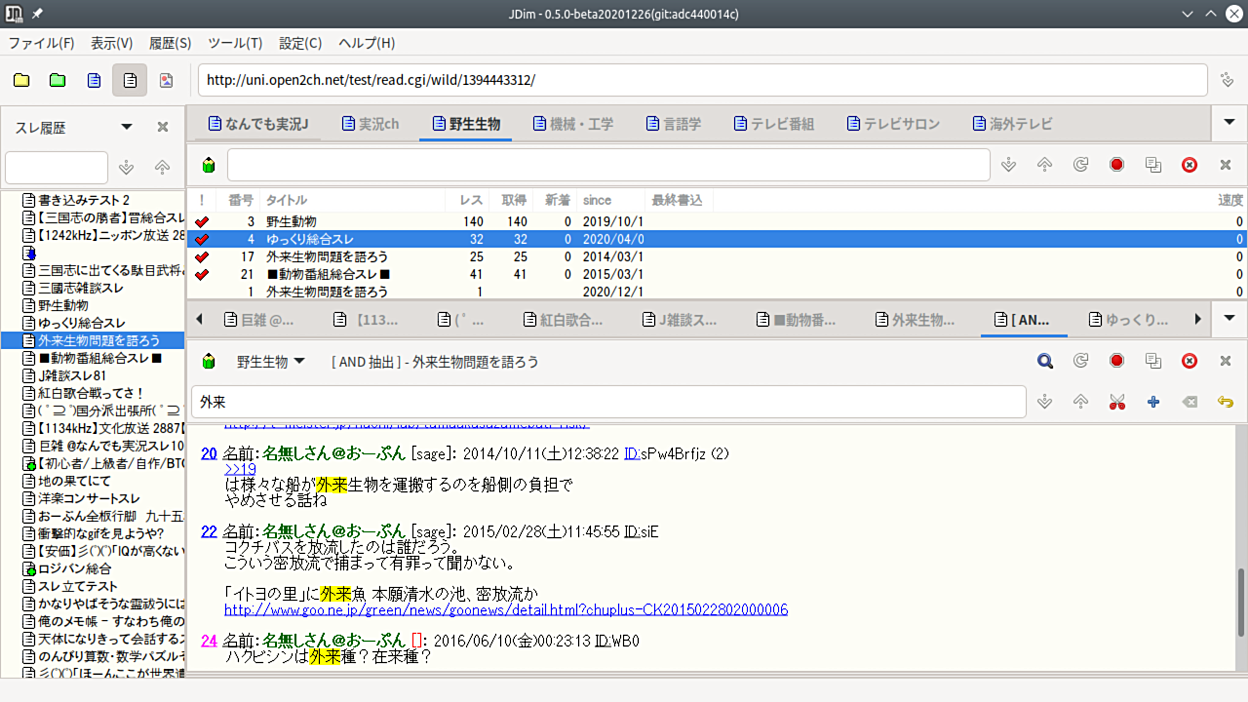
Task: Toggle the yellow folder toolbar button
Action: tap(21, 80)
